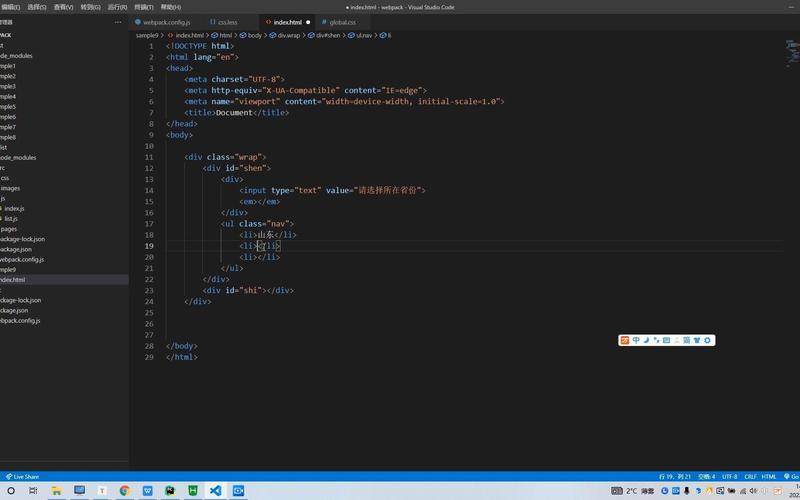Open the Sogou IME toolbox settings icon

pos(707,340)
